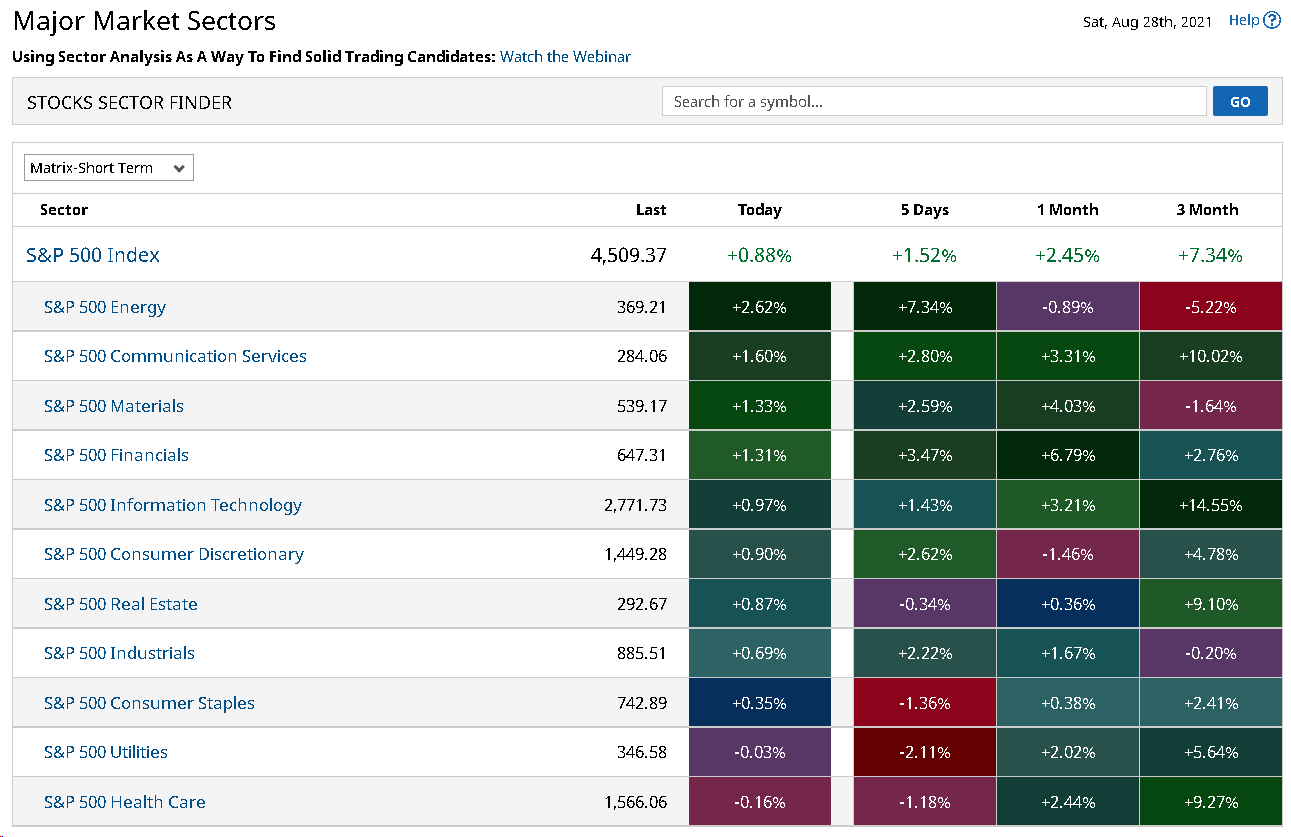Screen dimensions: 1291x837
Task: Click the 5 Days column header
Action: [x=924, y=210]
